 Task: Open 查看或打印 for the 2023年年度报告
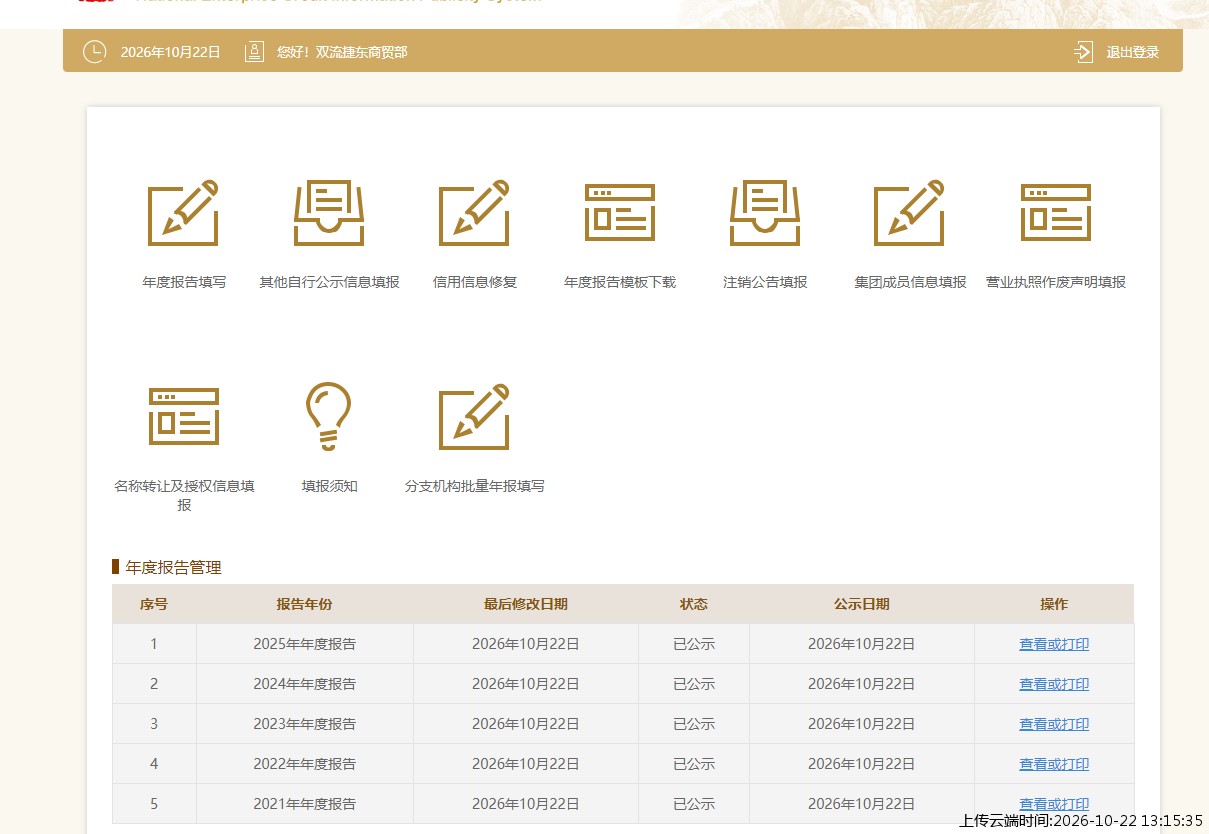point(1054,724)
